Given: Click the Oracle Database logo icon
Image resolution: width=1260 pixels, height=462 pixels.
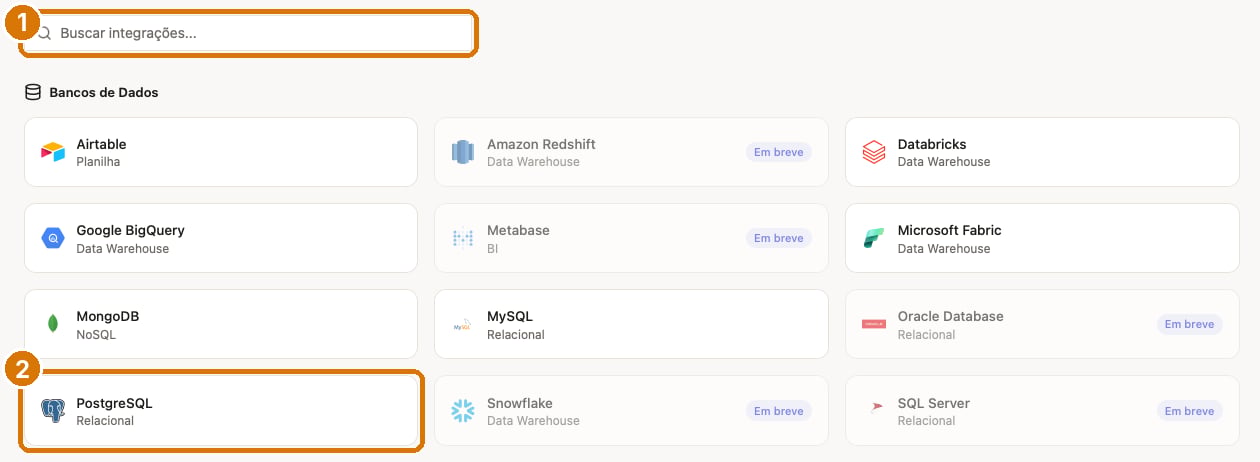Looking at the screenshot, I should click(874, 324).
